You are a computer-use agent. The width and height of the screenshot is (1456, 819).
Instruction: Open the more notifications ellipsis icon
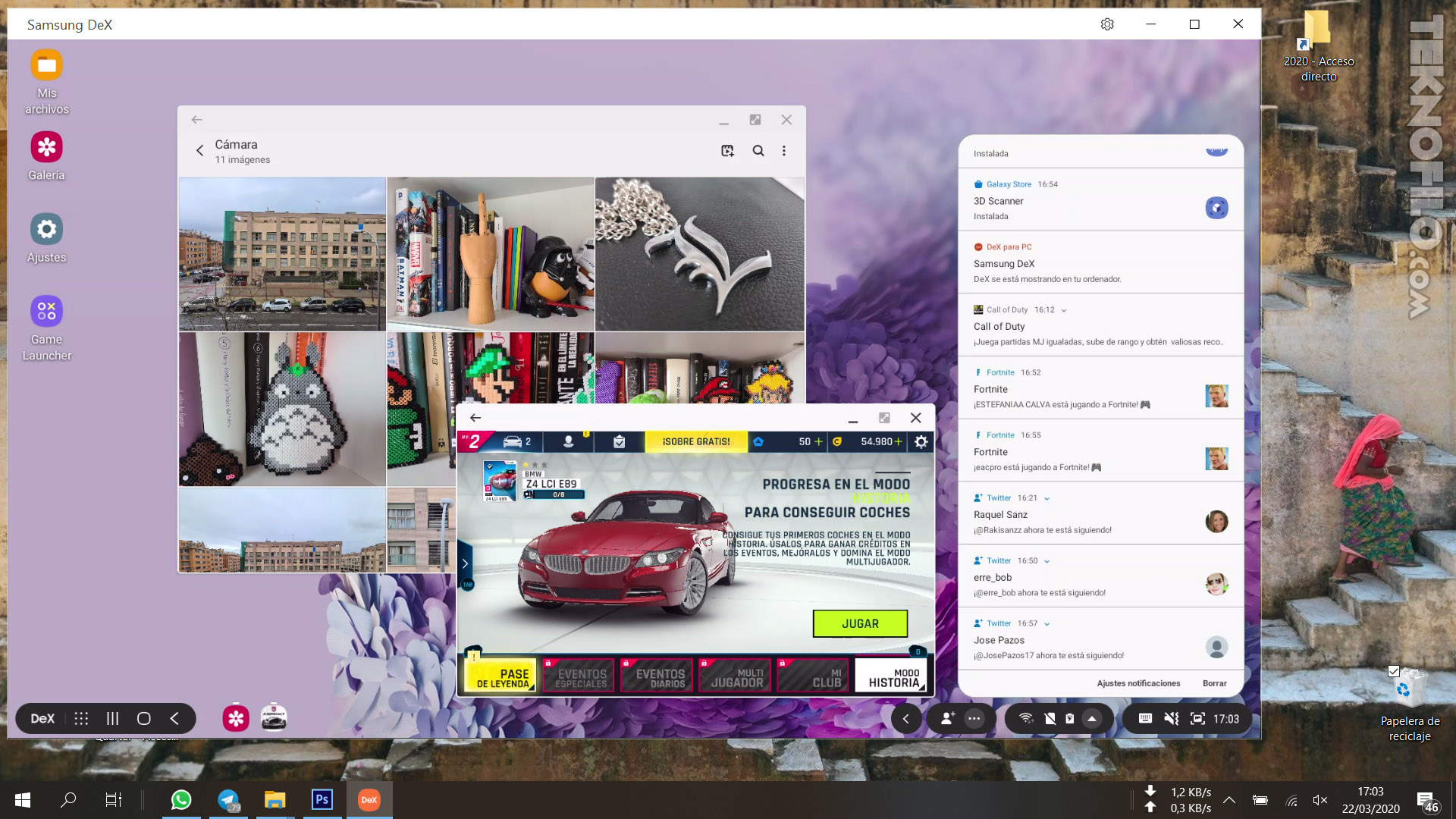point(974,718)
